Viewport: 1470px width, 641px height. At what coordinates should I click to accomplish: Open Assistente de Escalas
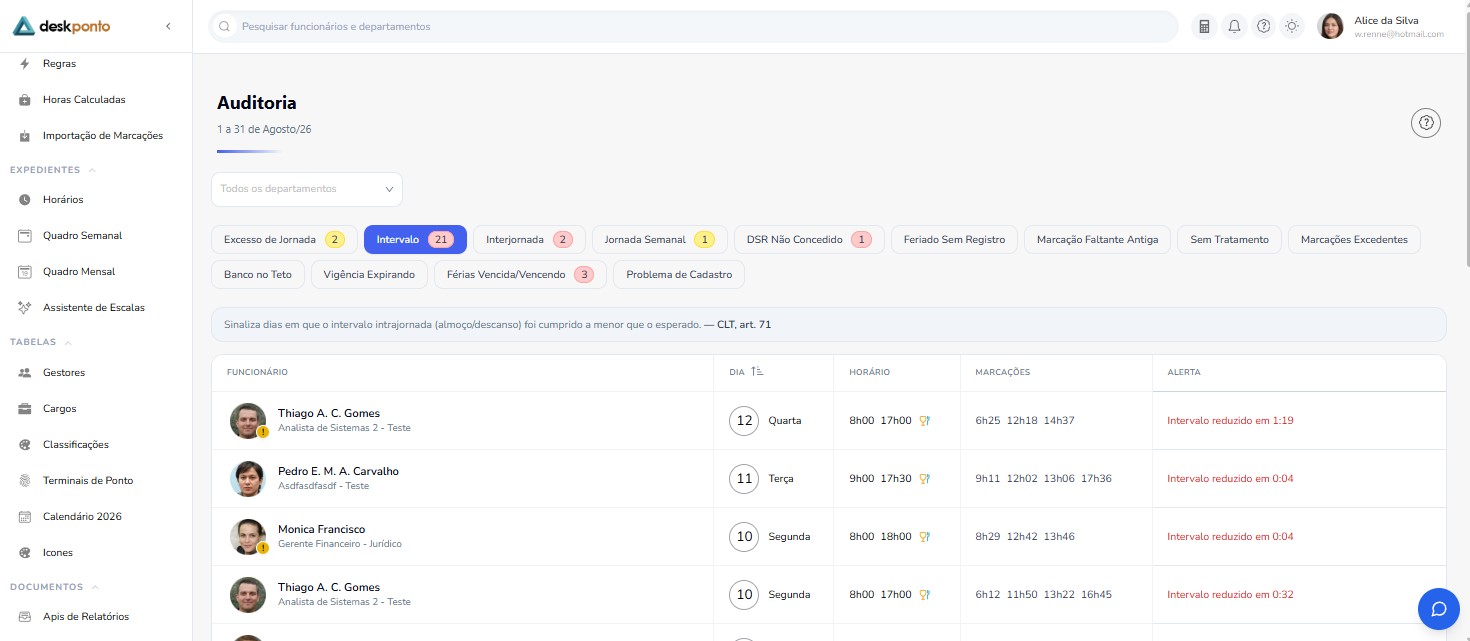[96, 308]
